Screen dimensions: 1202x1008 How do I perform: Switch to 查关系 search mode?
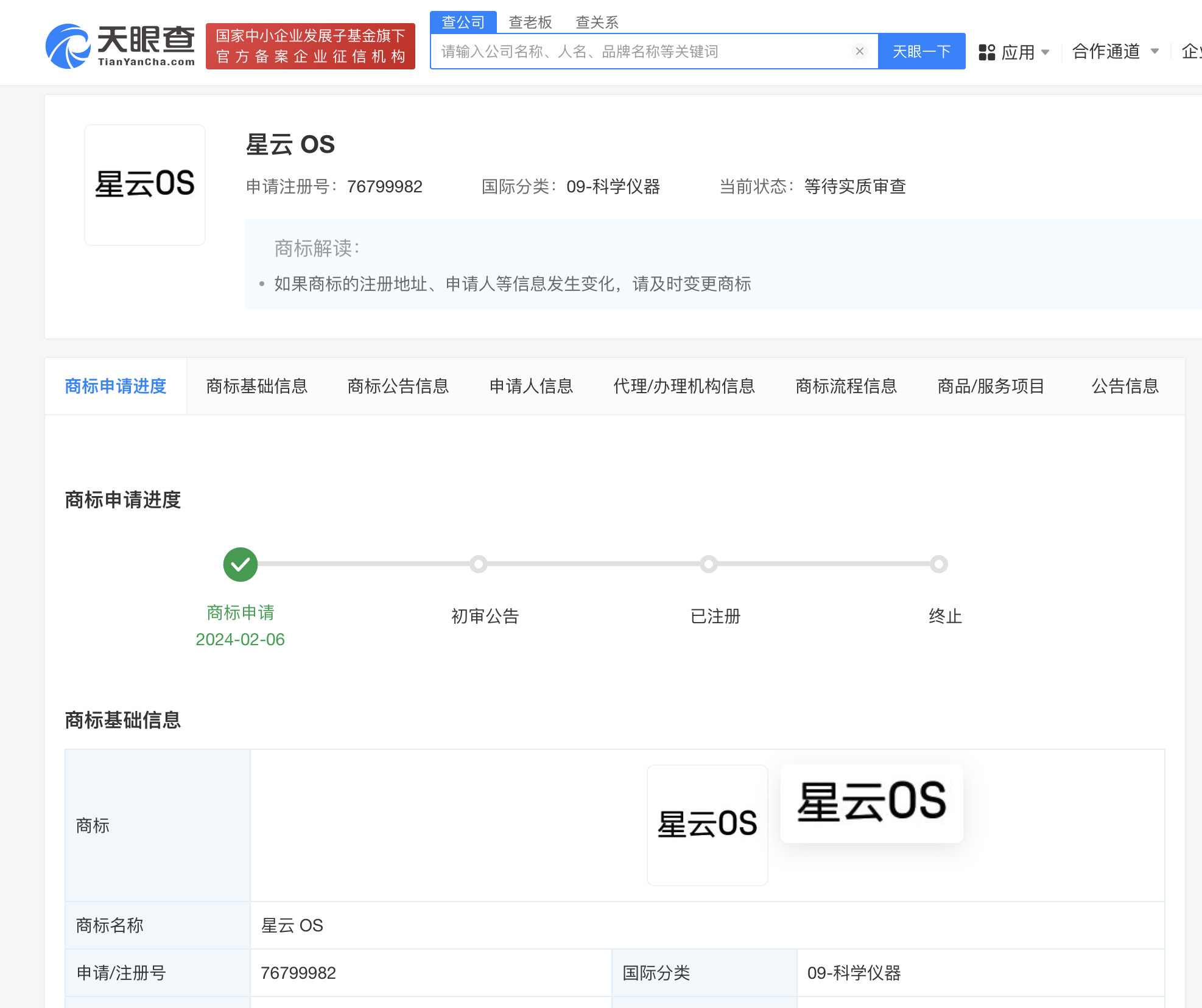pyautogui.click(x=597, y=23)
